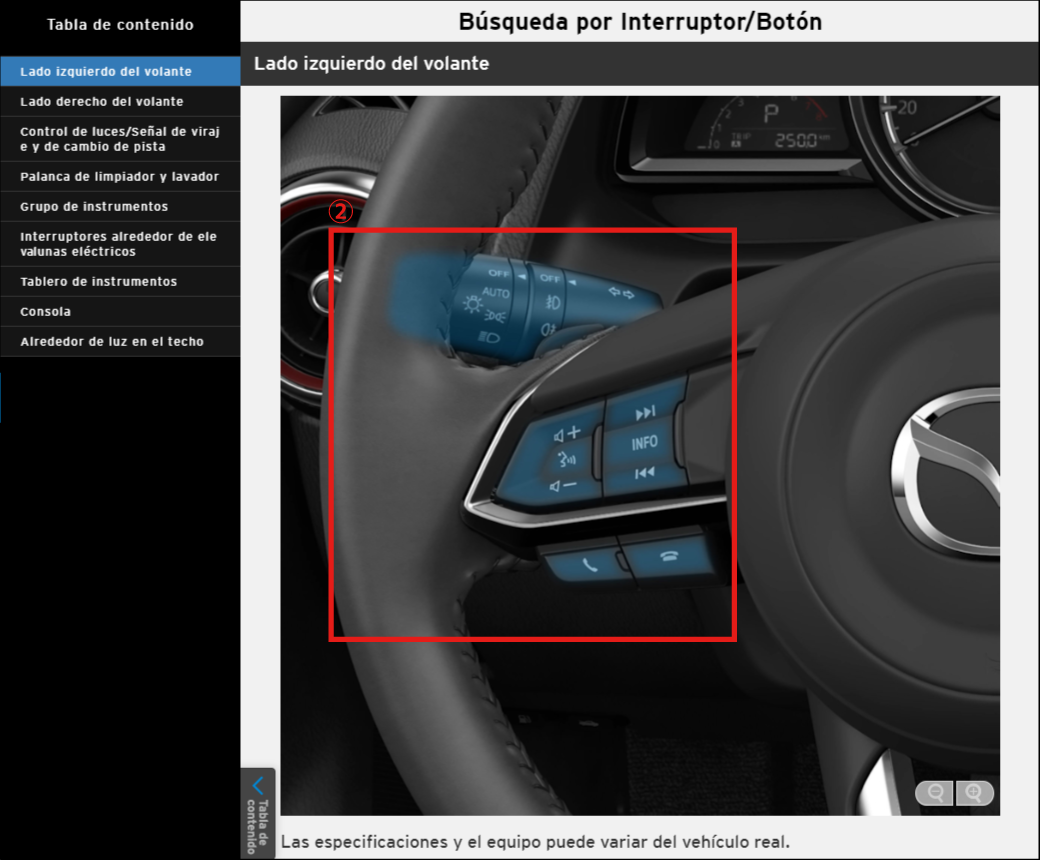Click the phone pick-up call button
Screen dimensions: 1040x860
(588, 564)
